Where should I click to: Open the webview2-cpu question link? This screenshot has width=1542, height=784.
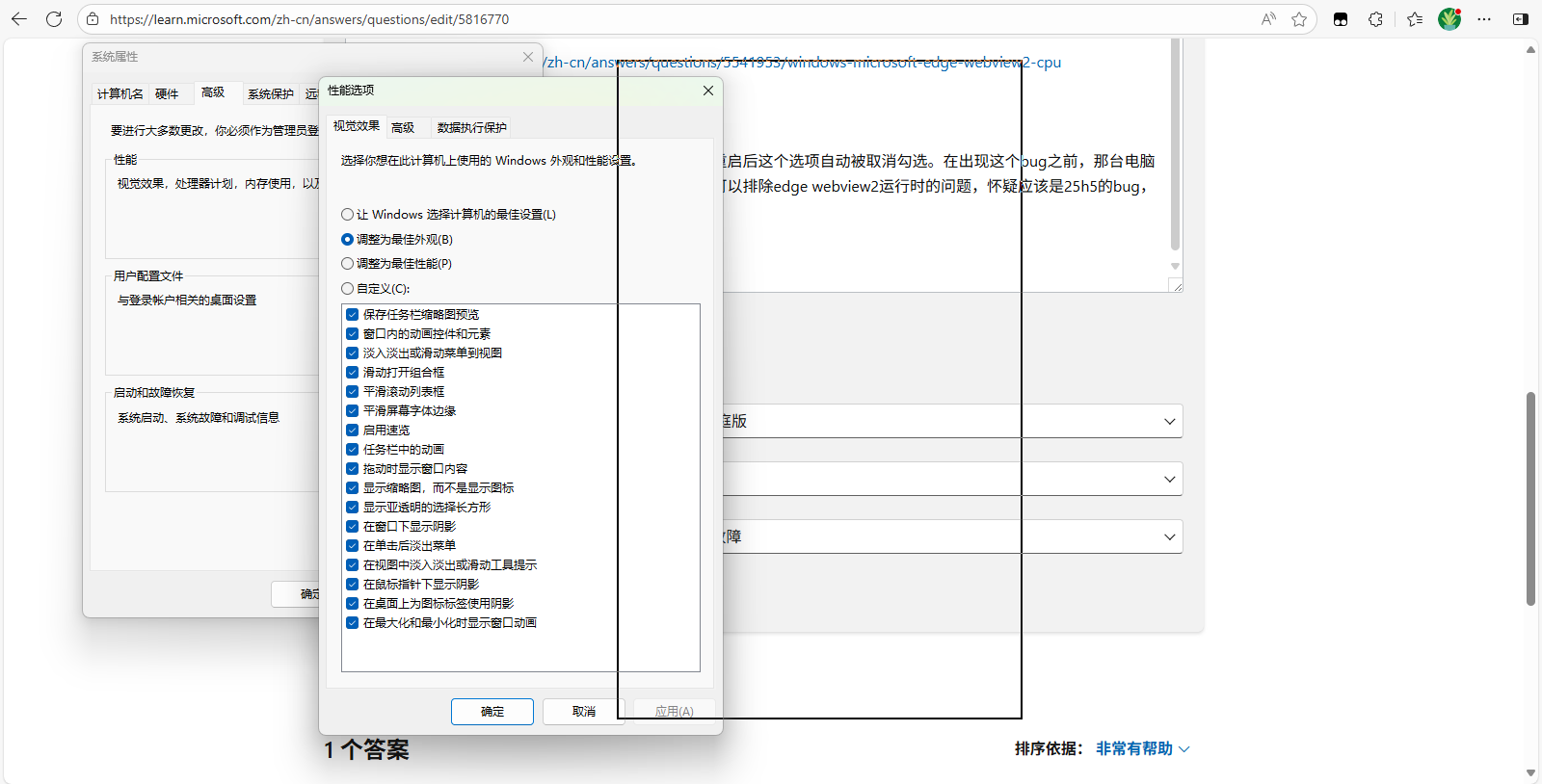803,63
